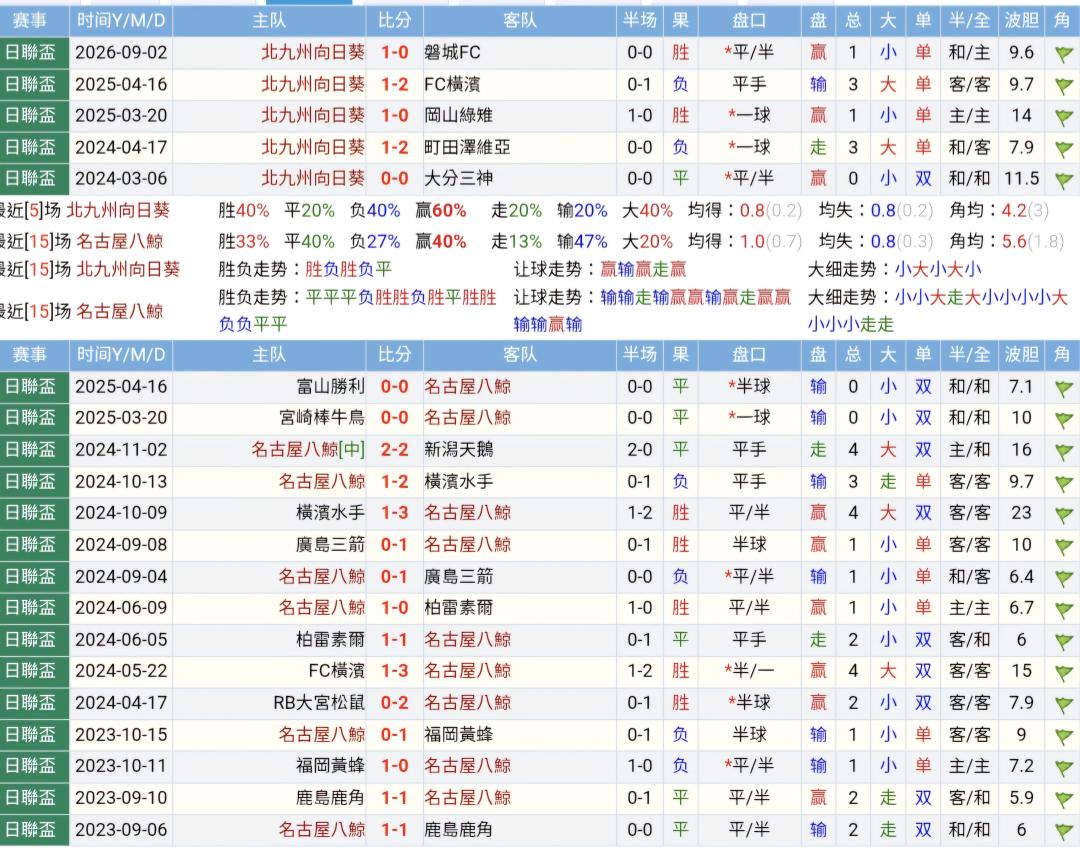Click 2-2 score against 新潟天鵝
The height and width of the screenshot is (848, 1080).
click(395, 450)
